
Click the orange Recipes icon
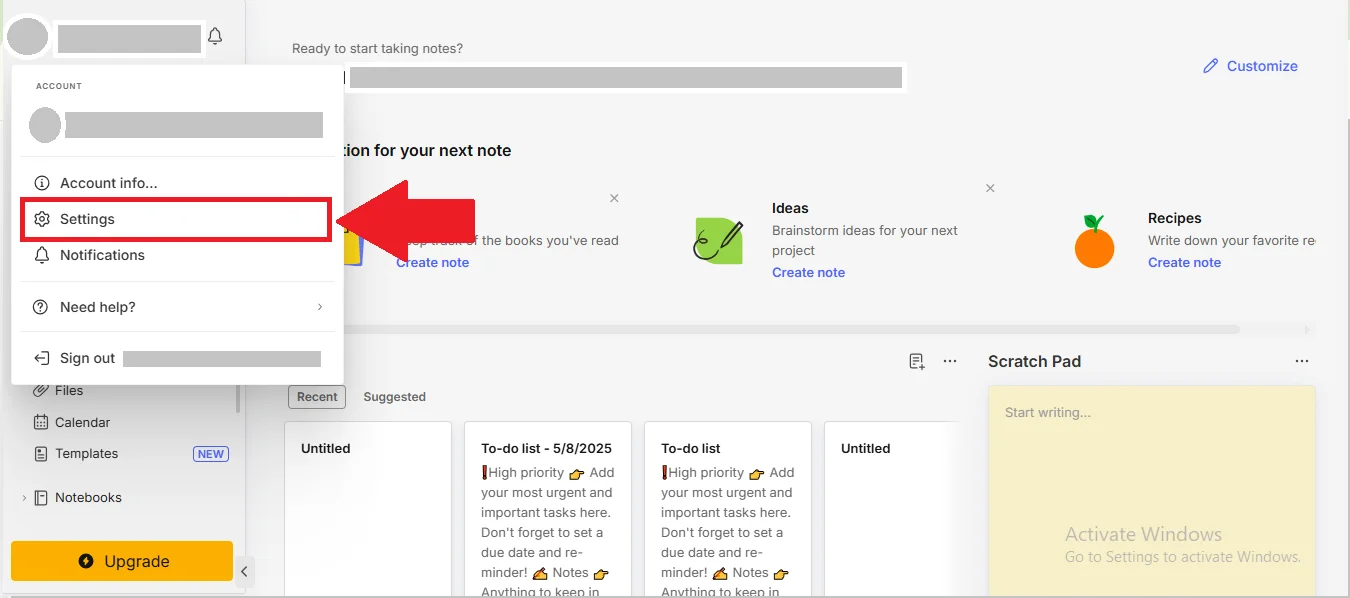coord(1094,242)
